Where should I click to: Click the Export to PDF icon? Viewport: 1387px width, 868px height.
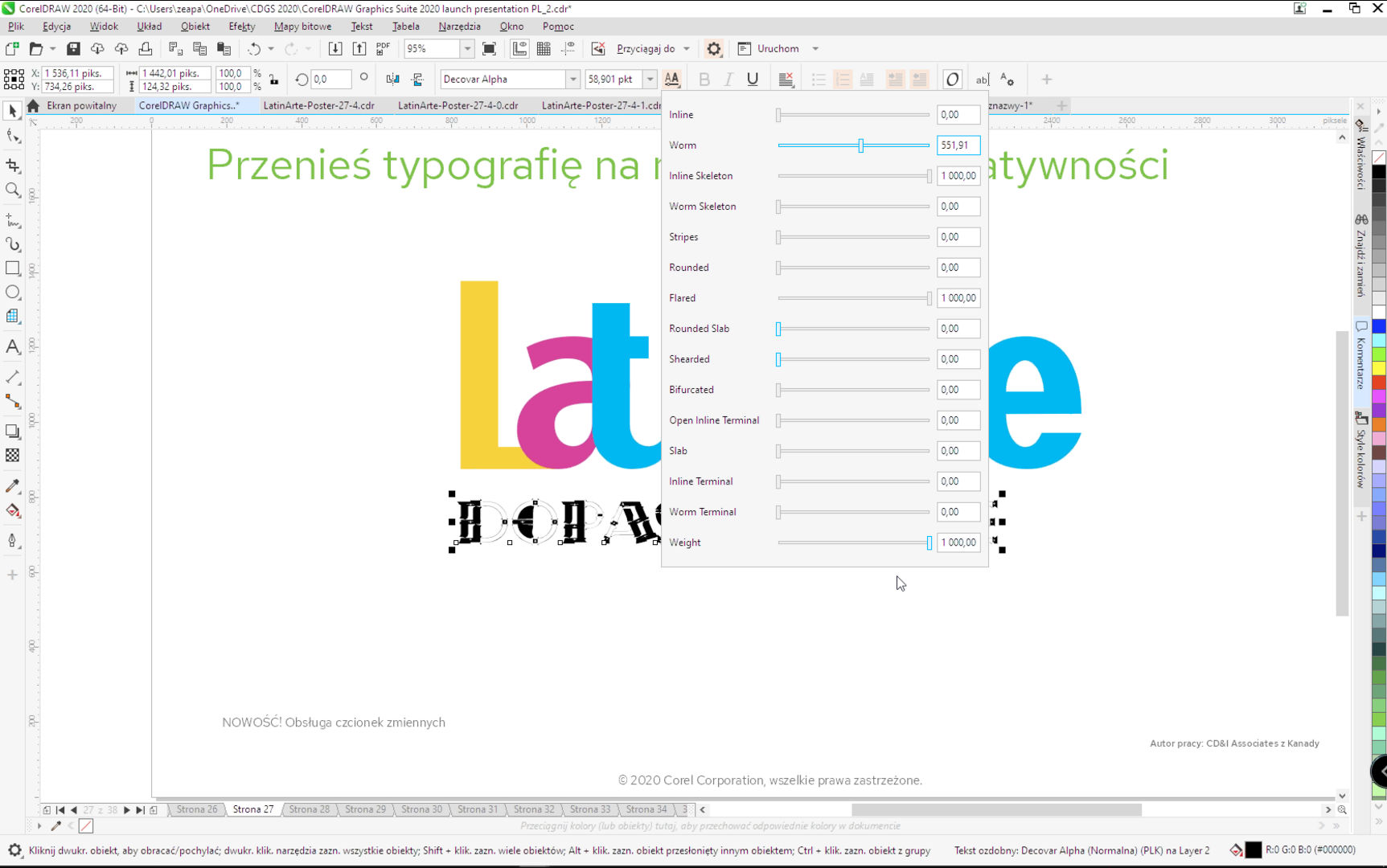384,48
